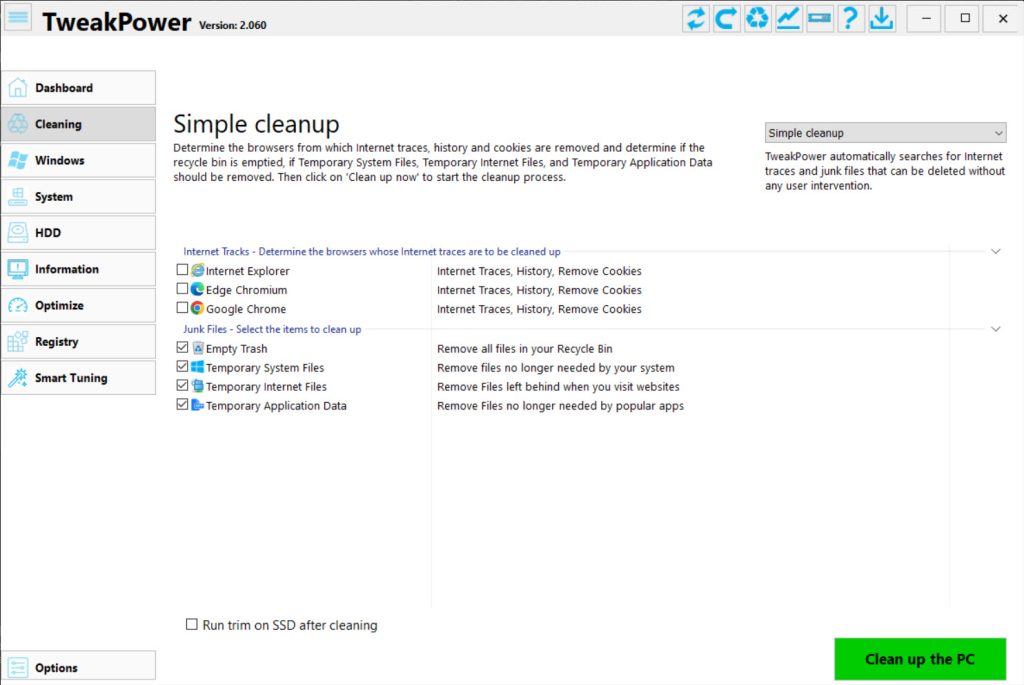Tick the Edge Chromium checkbox
Screen dimensions: 1024x685
(x=182, y=289)
